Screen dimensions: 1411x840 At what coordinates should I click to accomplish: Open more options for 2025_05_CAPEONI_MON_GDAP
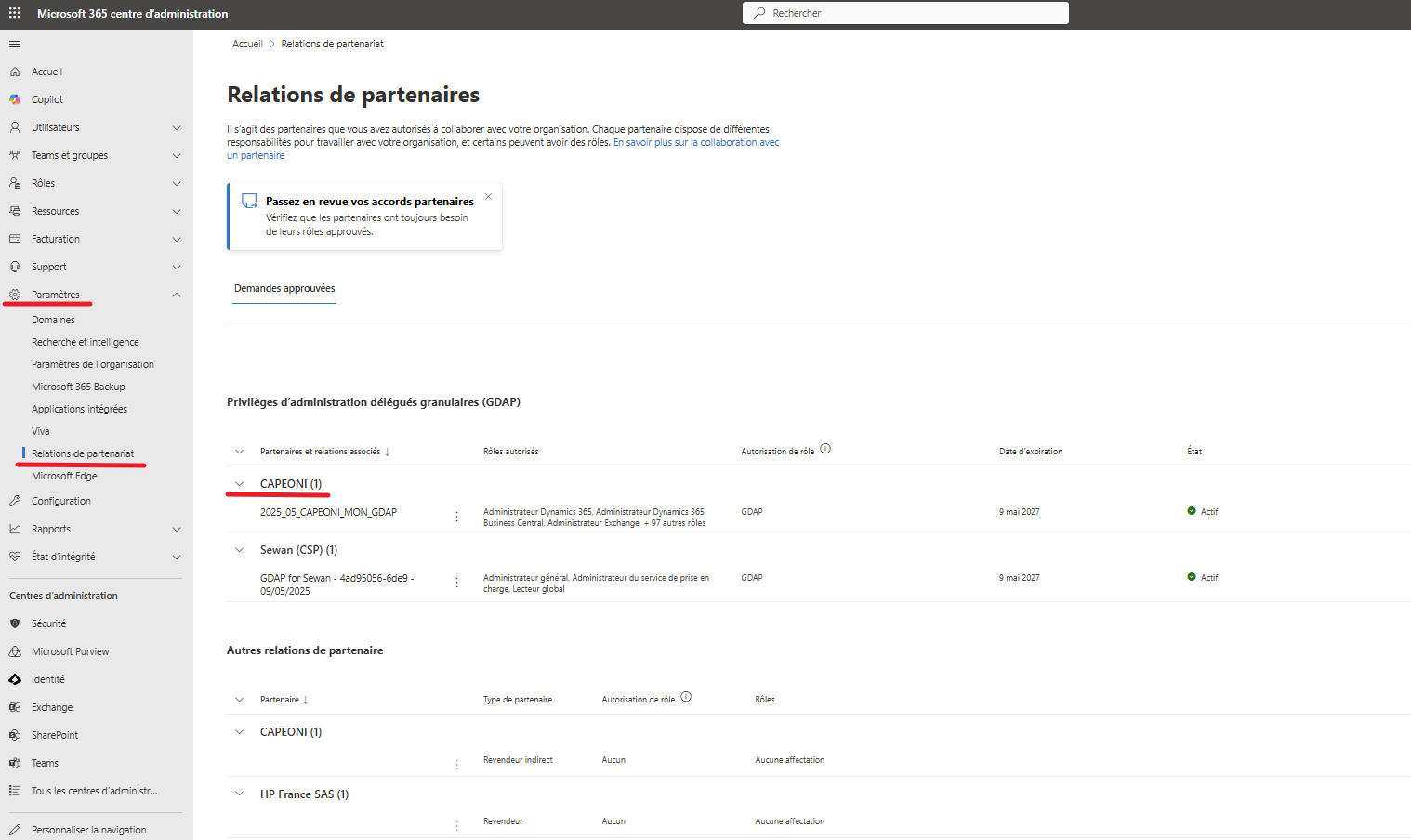point(456,517)
